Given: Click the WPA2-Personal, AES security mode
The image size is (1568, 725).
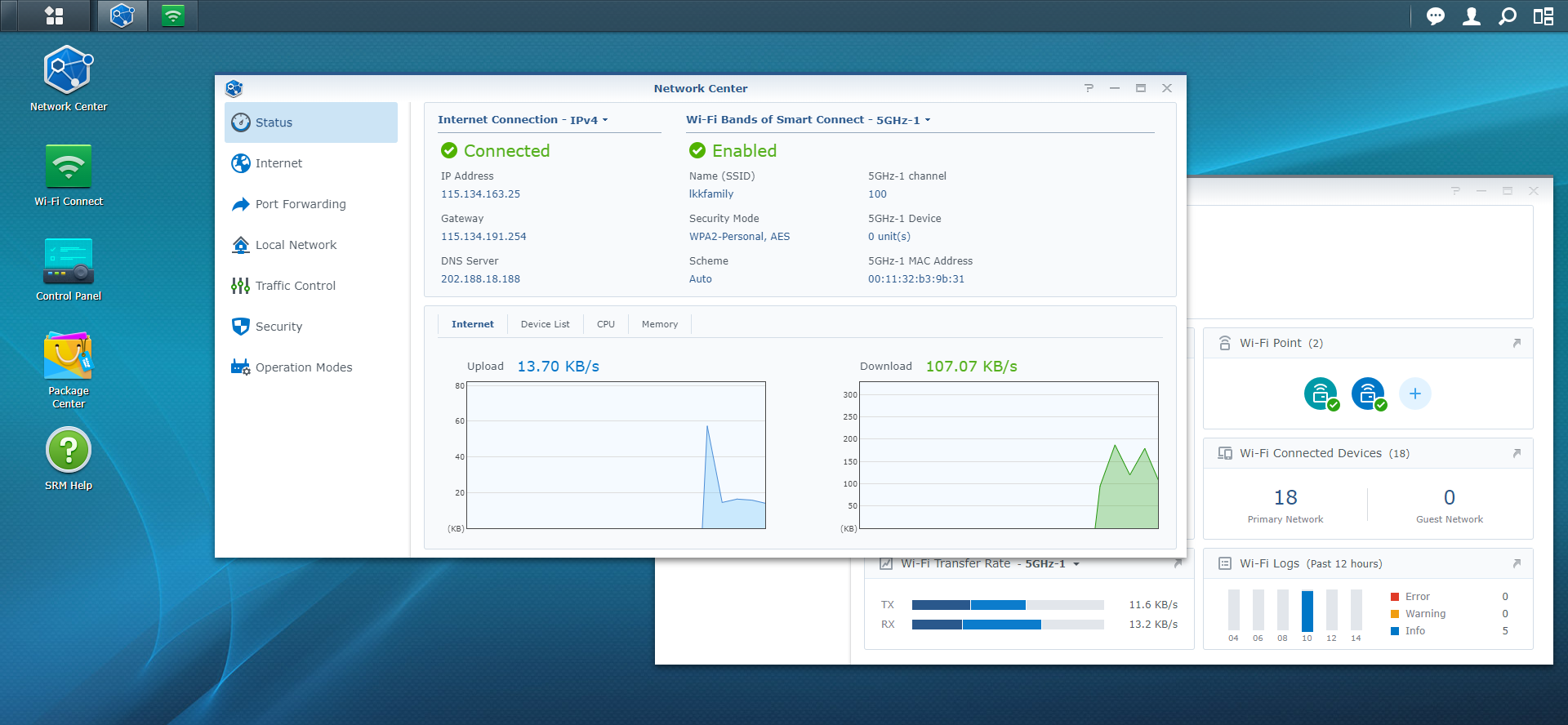Looking at the screenshot, I should (x=739, y=237).
